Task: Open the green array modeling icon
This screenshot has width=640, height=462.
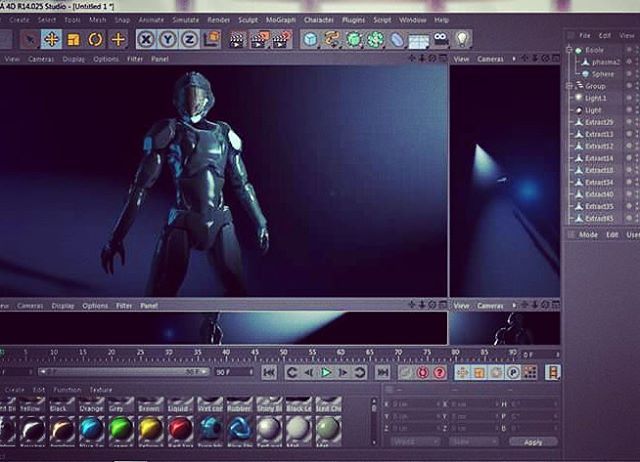Action: click(376, 40)
